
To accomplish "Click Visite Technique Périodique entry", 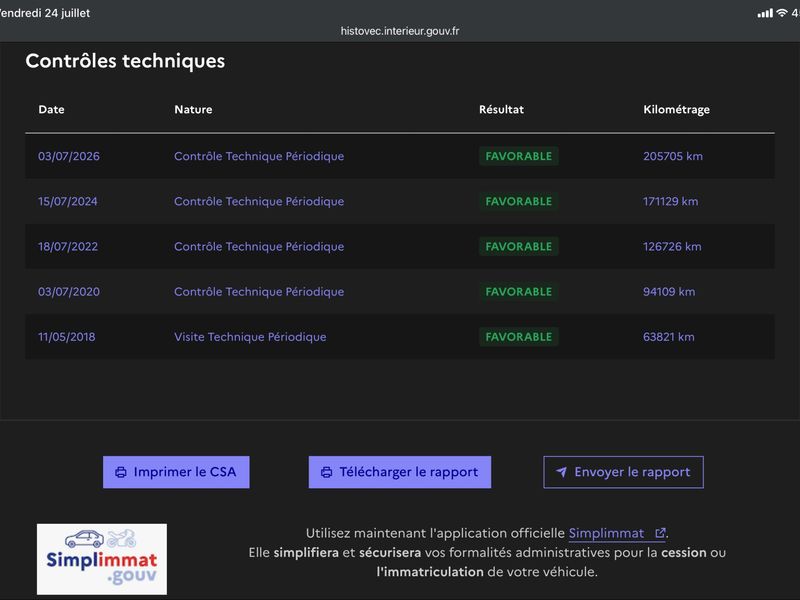I will [x=250, y=337].
